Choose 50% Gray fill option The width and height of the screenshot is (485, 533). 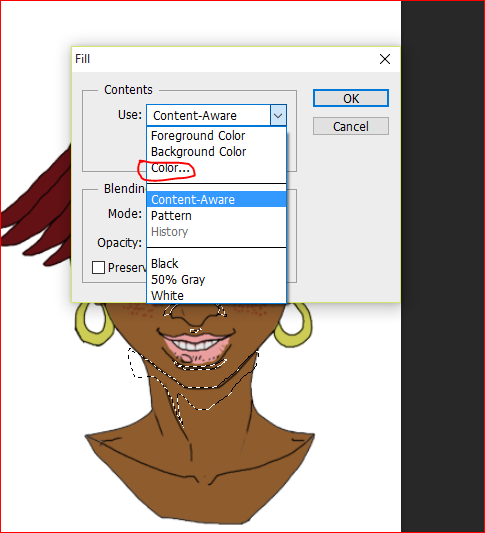pos(216,279)
